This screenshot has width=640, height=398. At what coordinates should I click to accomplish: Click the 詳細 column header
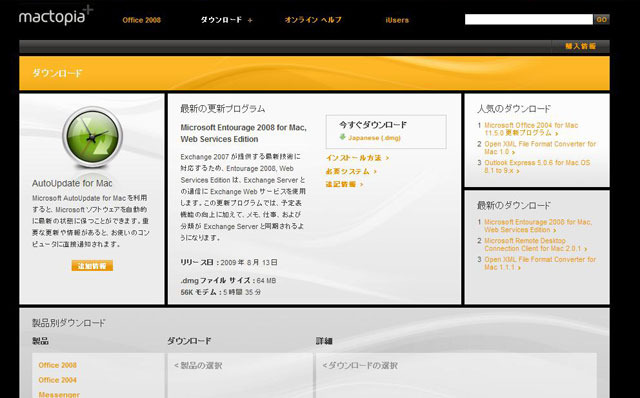point(324,341)
